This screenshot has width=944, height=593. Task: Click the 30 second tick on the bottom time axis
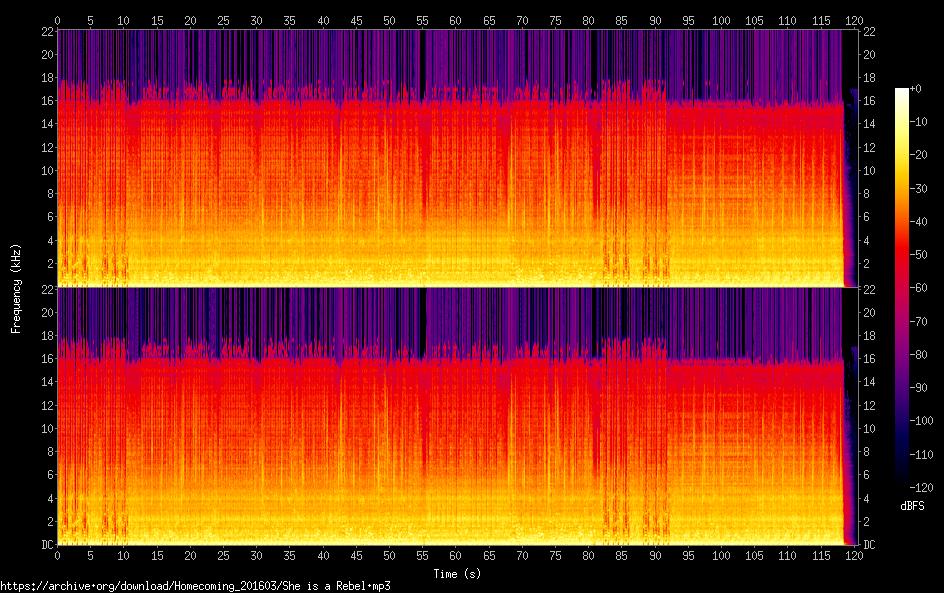point(256,556)
